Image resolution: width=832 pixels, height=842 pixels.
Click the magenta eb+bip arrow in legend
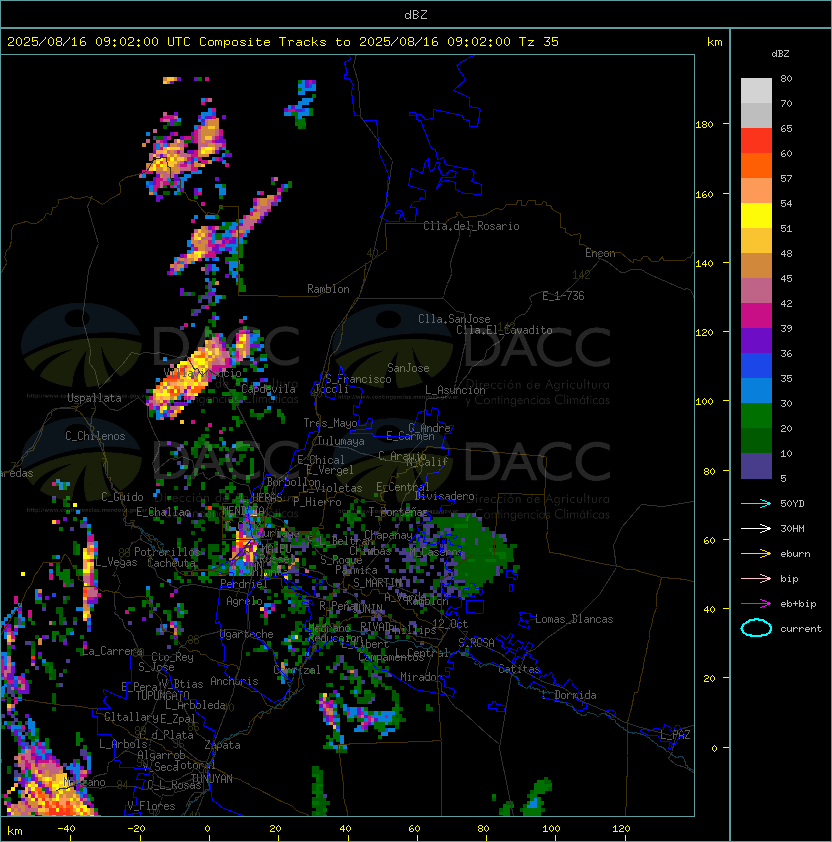[756, 604]
